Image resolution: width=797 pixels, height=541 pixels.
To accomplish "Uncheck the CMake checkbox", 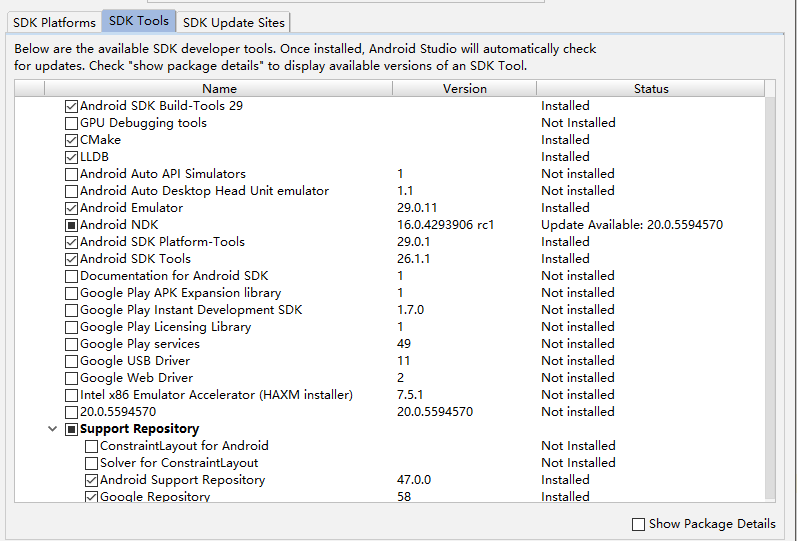I will [x=71, y=140].
